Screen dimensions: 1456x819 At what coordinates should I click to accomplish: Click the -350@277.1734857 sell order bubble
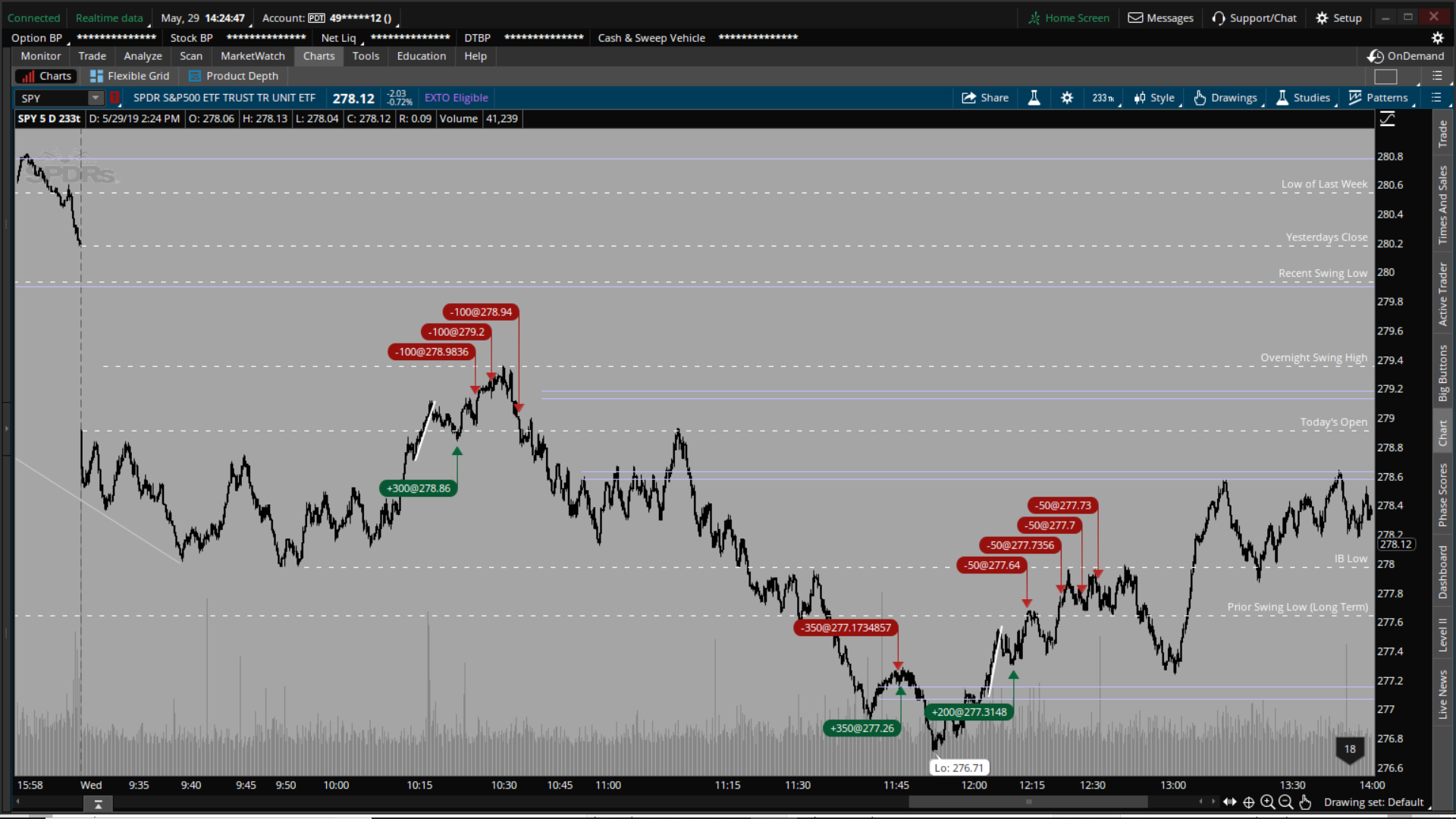pyautogui.click(x=846, y=628)
